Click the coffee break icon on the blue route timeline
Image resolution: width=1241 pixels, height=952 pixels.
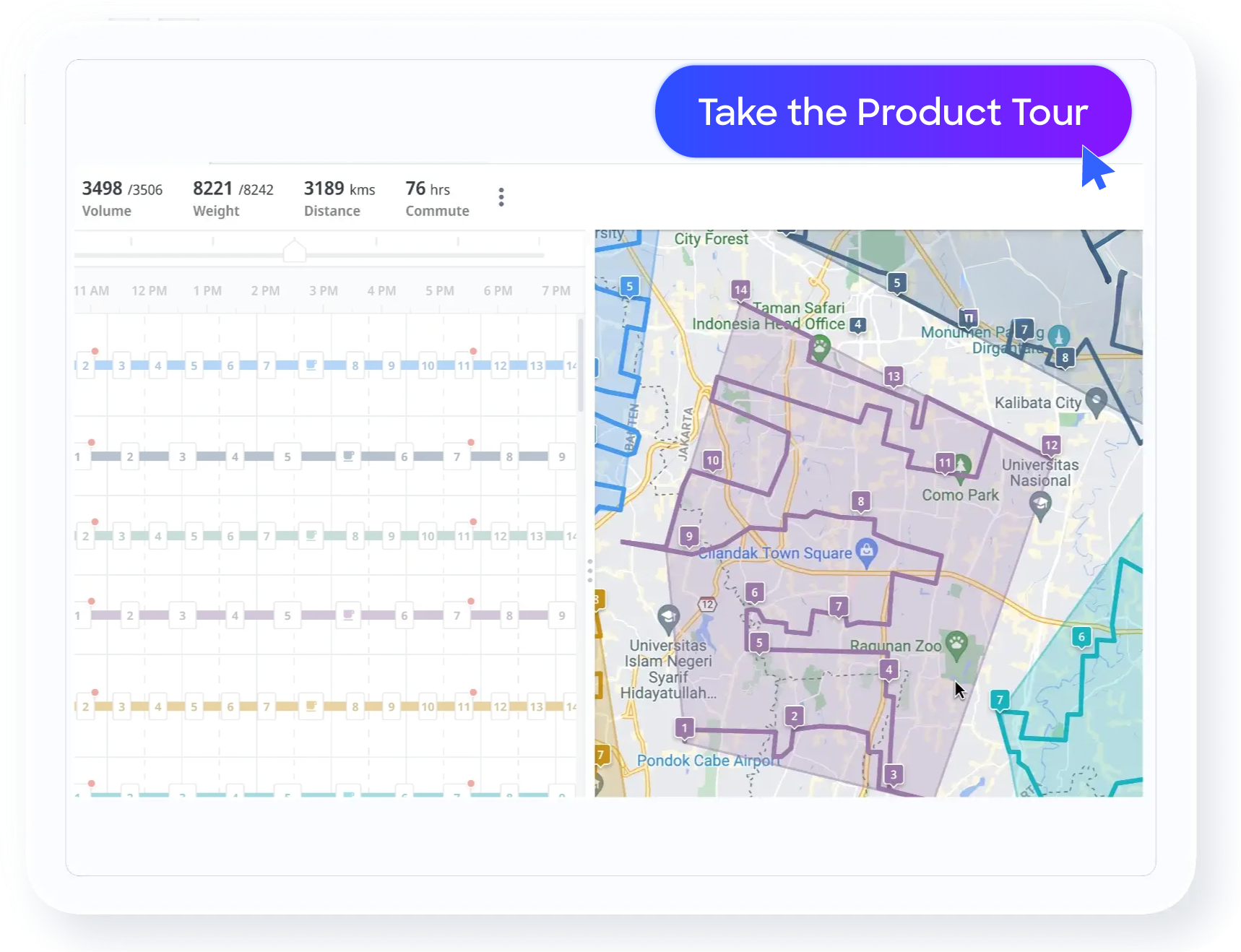point(310,365)
